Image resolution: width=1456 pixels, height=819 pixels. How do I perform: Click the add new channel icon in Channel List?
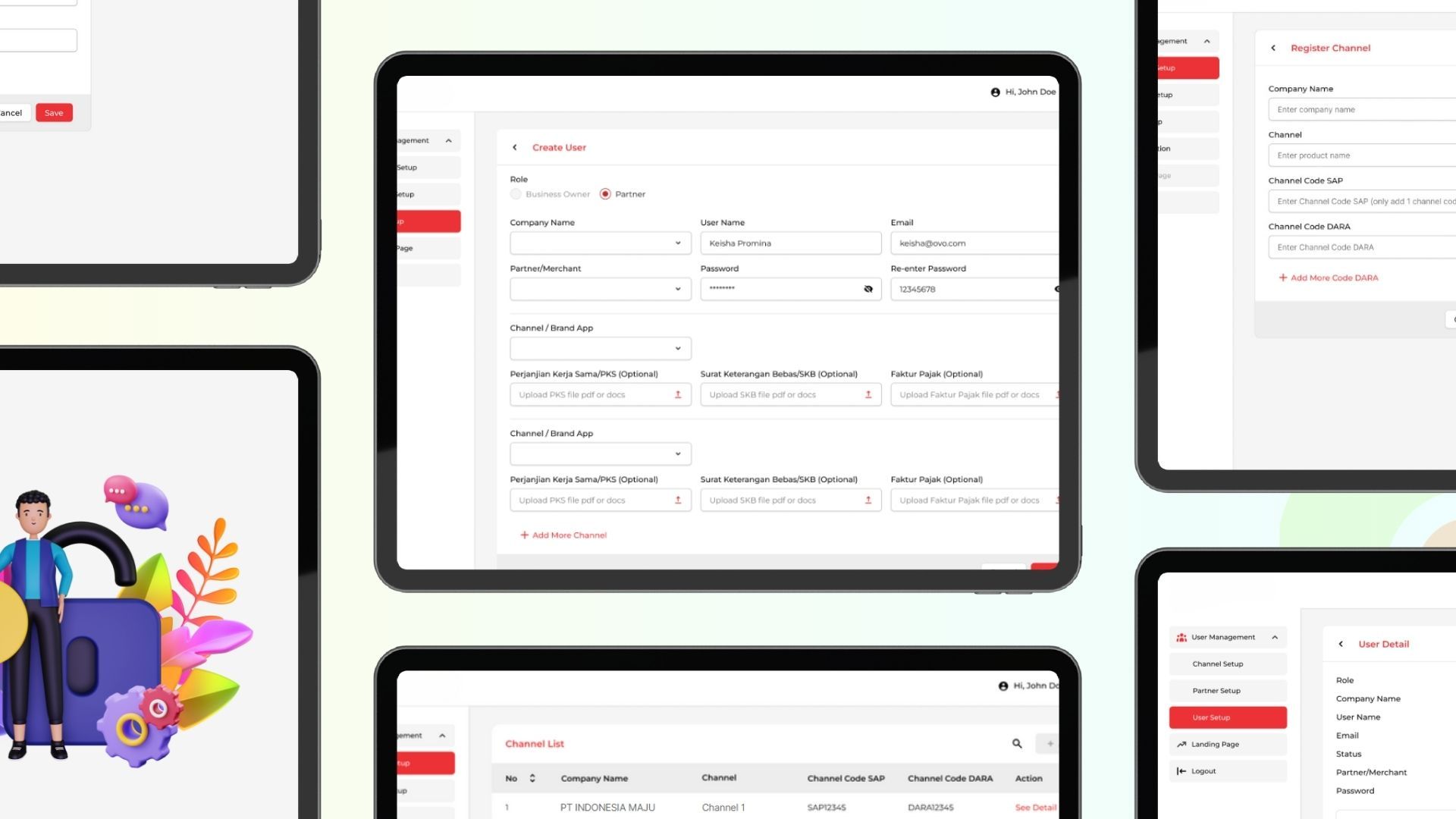[x=1049, y=743]
